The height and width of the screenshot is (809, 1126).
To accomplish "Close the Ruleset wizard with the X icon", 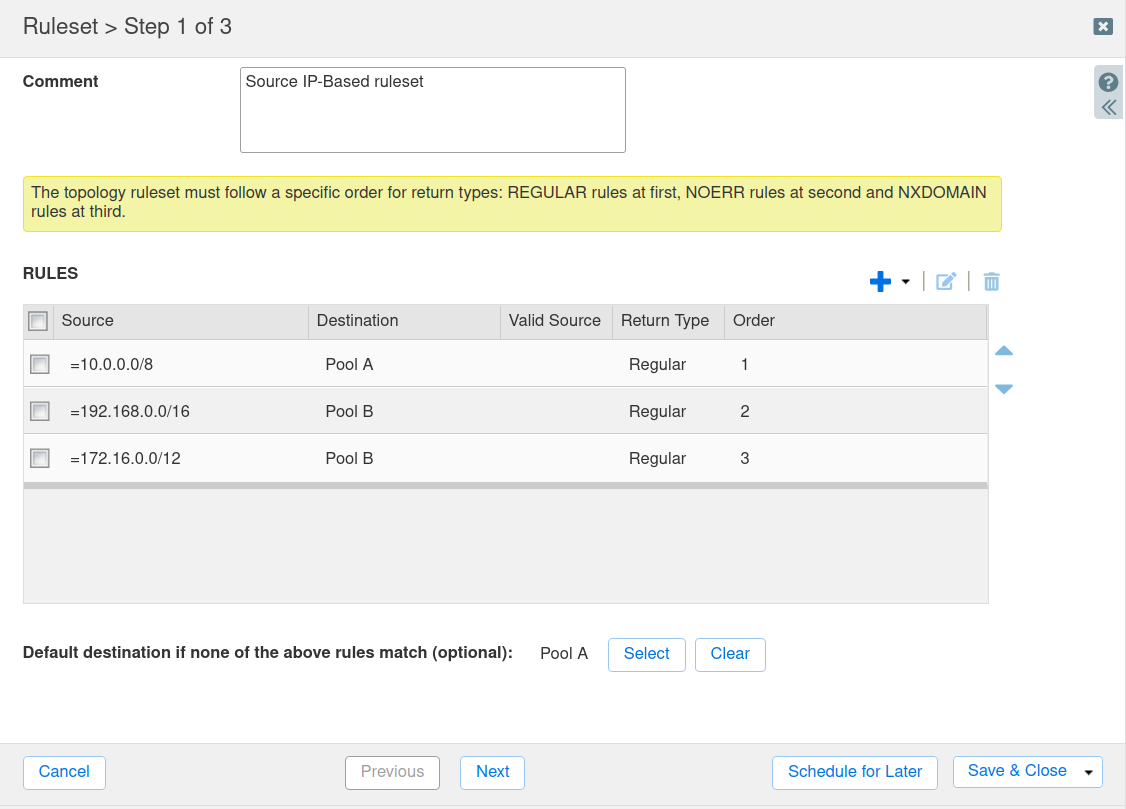I will 1102,27.
